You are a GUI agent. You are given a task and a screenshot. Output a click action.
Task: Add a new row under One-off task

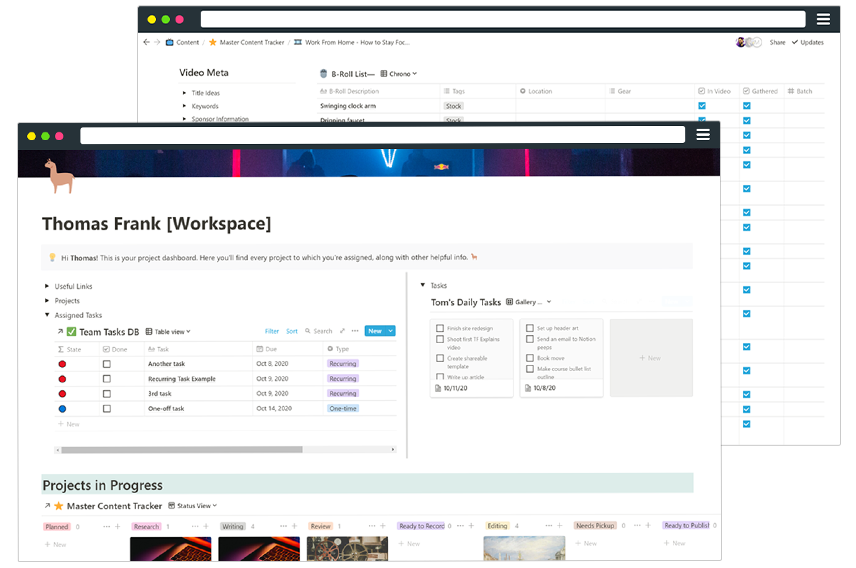coord(69,424)
